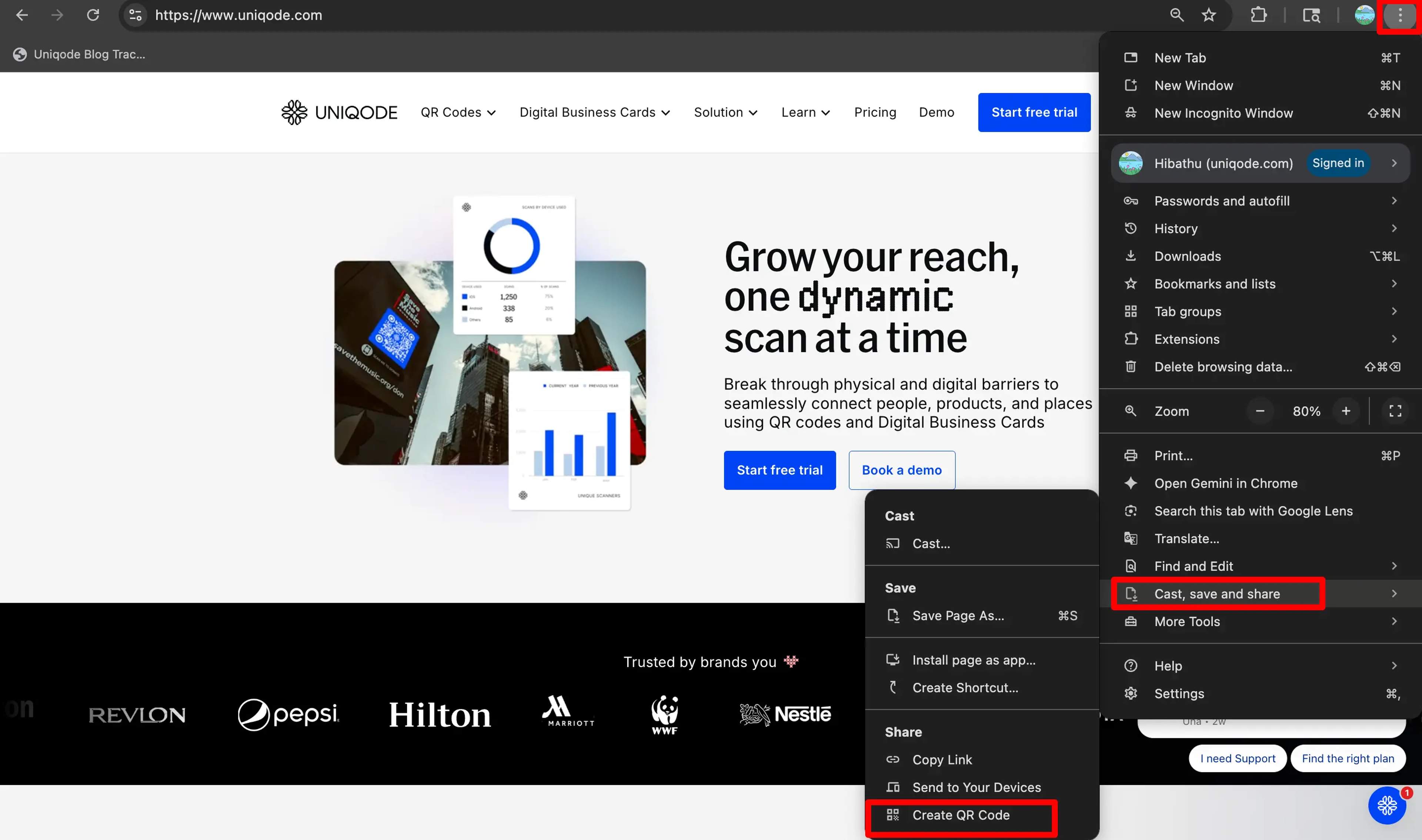Expand the Find and Edit submenu
The image size is (1422, 840).
[x=1261, y=566]
